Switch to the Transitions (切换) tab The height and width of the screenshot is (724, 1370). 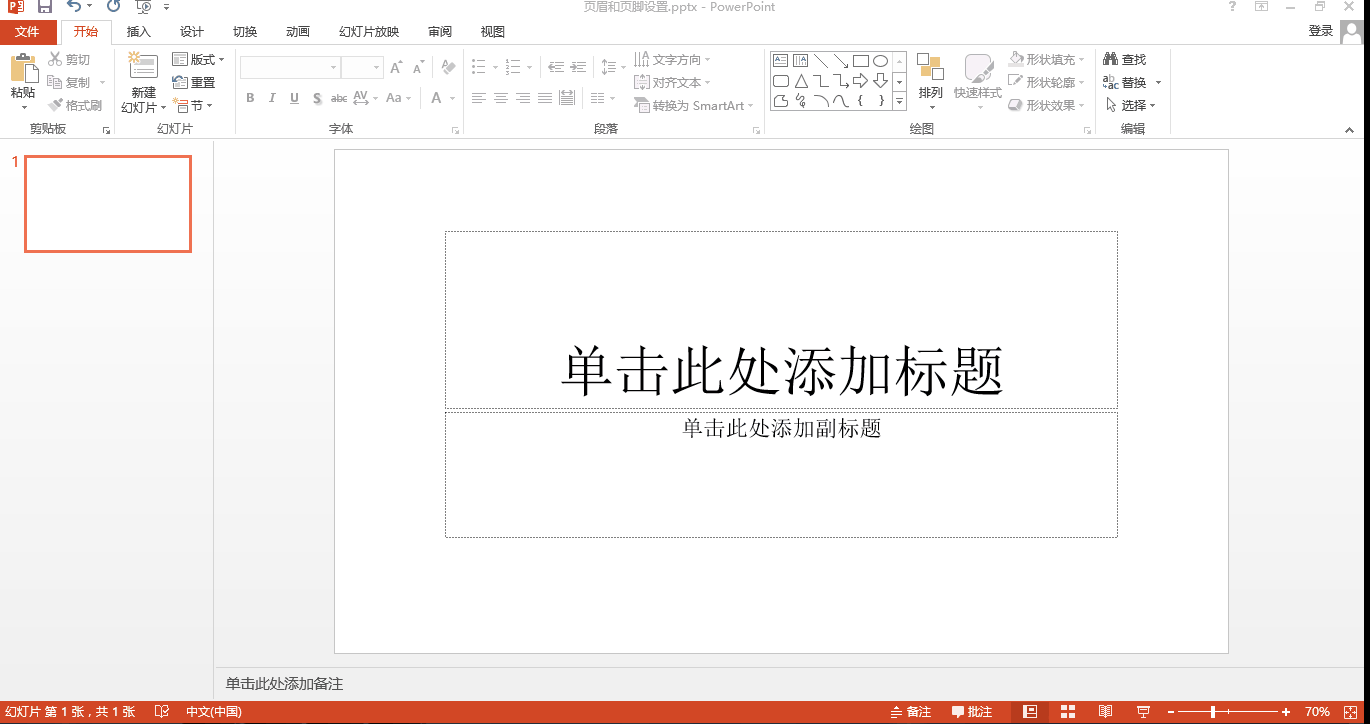(245, 32)
